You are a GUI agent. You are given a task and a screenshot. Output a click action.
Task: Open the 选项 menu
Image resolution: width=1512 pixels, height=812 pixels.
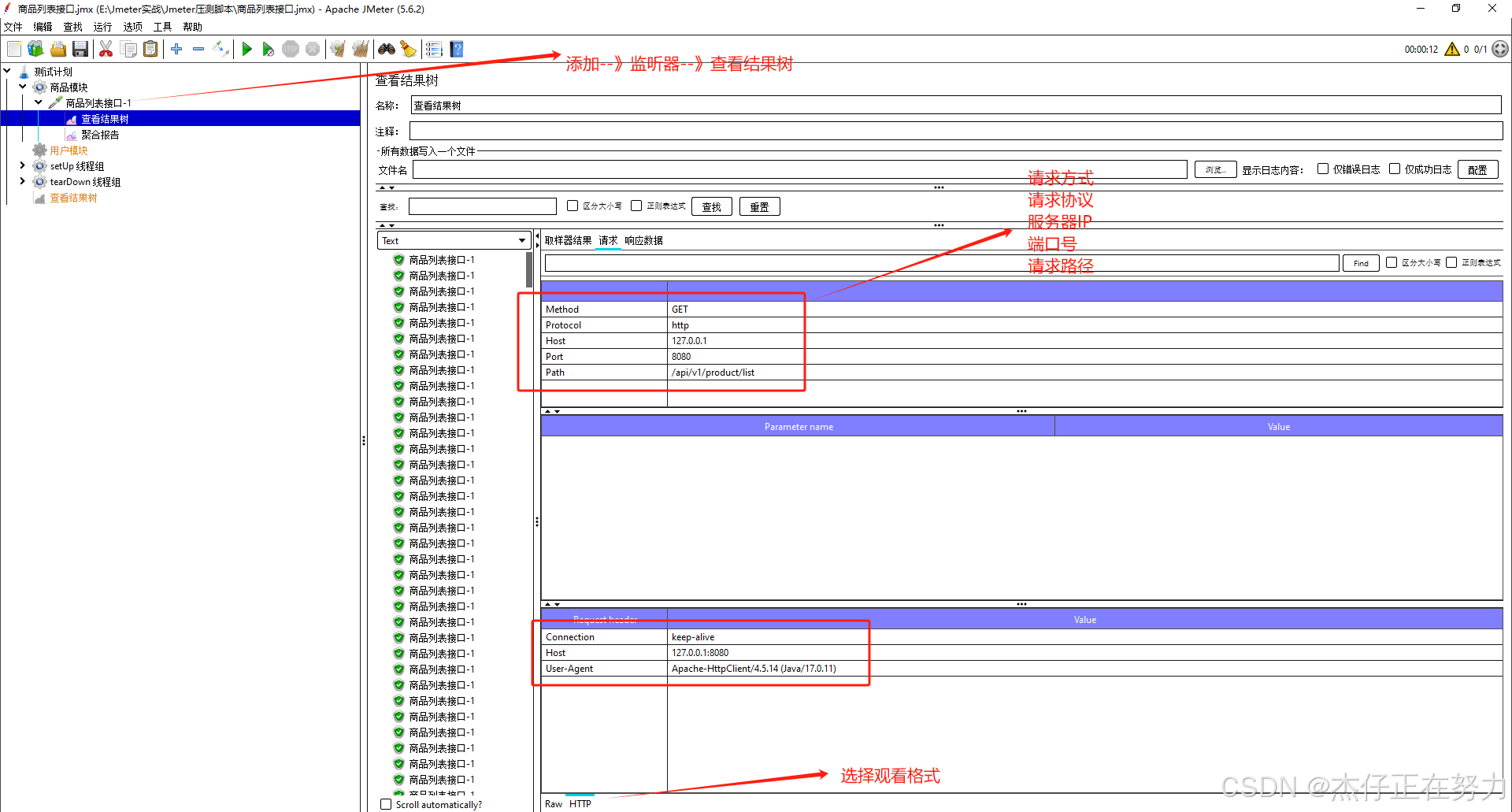[x=132, y=27]
